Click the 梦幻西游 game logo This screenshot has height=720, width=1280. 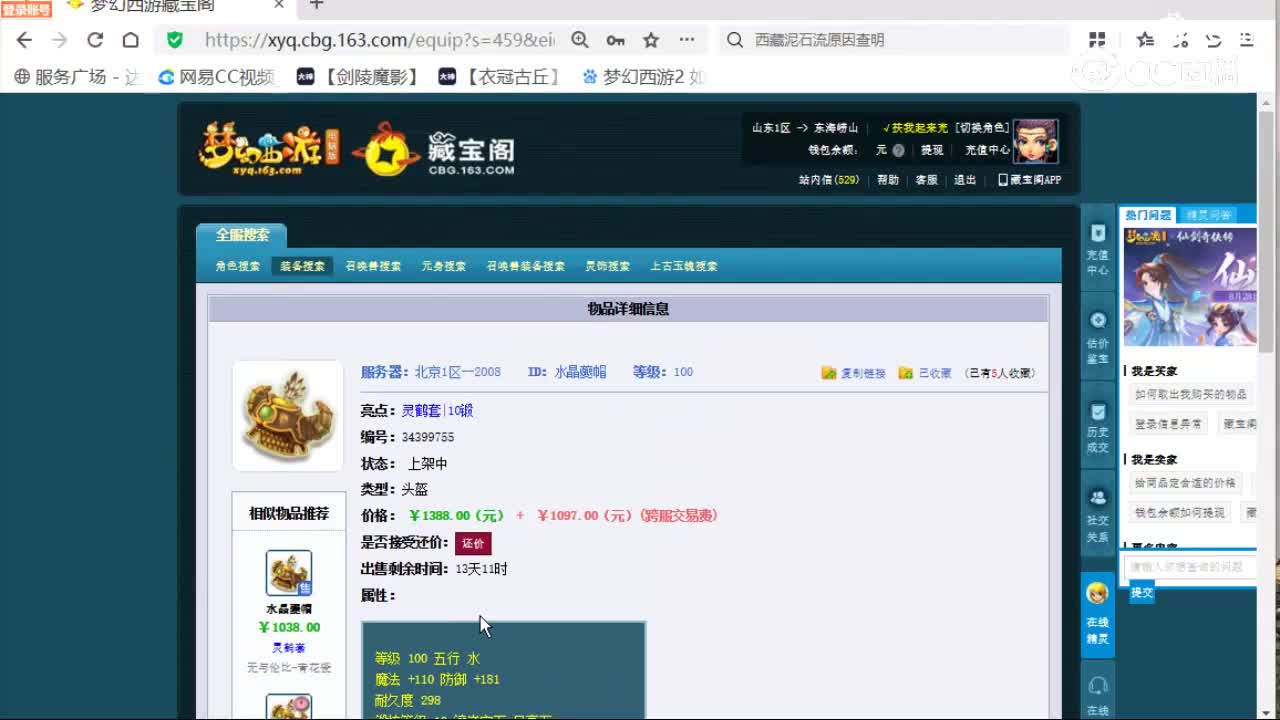pyautogui.click(x=270, y=148)
